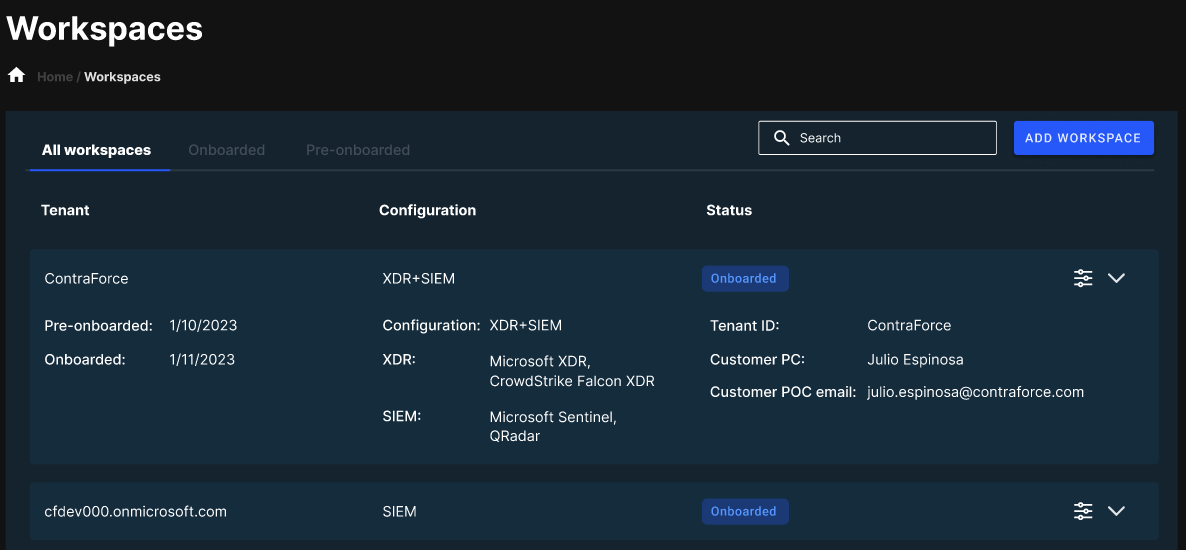Image resolution: width=1186 pixels, height=550 pixels.
Task: Open settings sliders icon for cfdev000.onmicrosoft.com row
Action: [1083, 511]
